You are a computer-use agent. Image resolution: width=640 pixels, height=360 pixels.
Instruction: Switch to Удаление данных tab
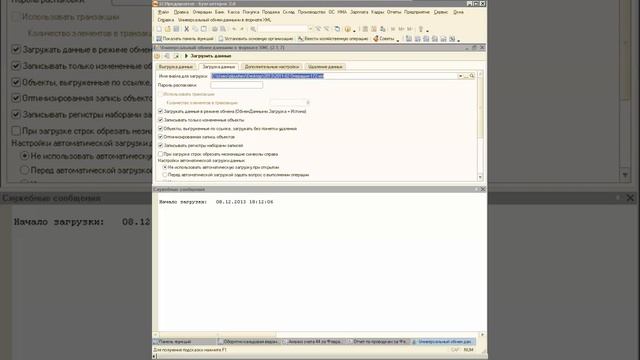(325, 67)
